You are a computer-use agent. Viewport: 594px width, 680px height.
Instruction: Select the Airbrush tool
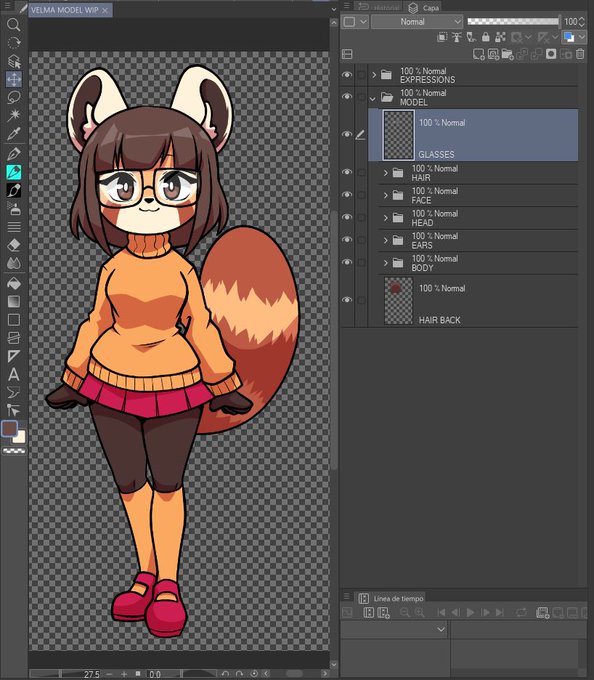pyautogui.click(x=13, y=209)
